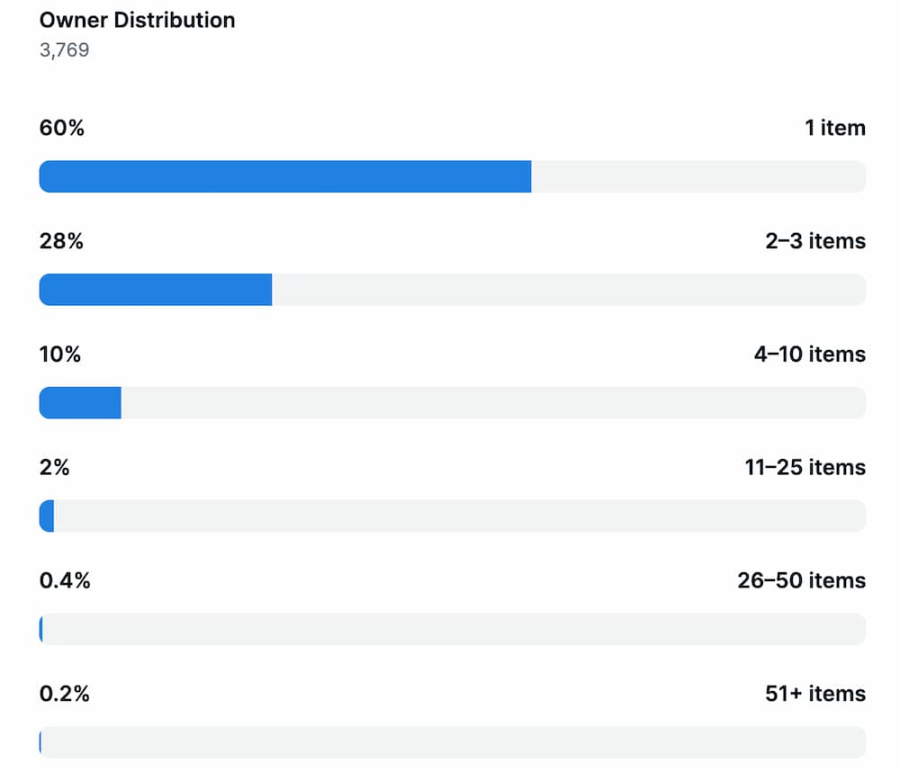Click the gray track of the 11–25 items bar
This screenshot has width=900, height=772.
[460, 516]
